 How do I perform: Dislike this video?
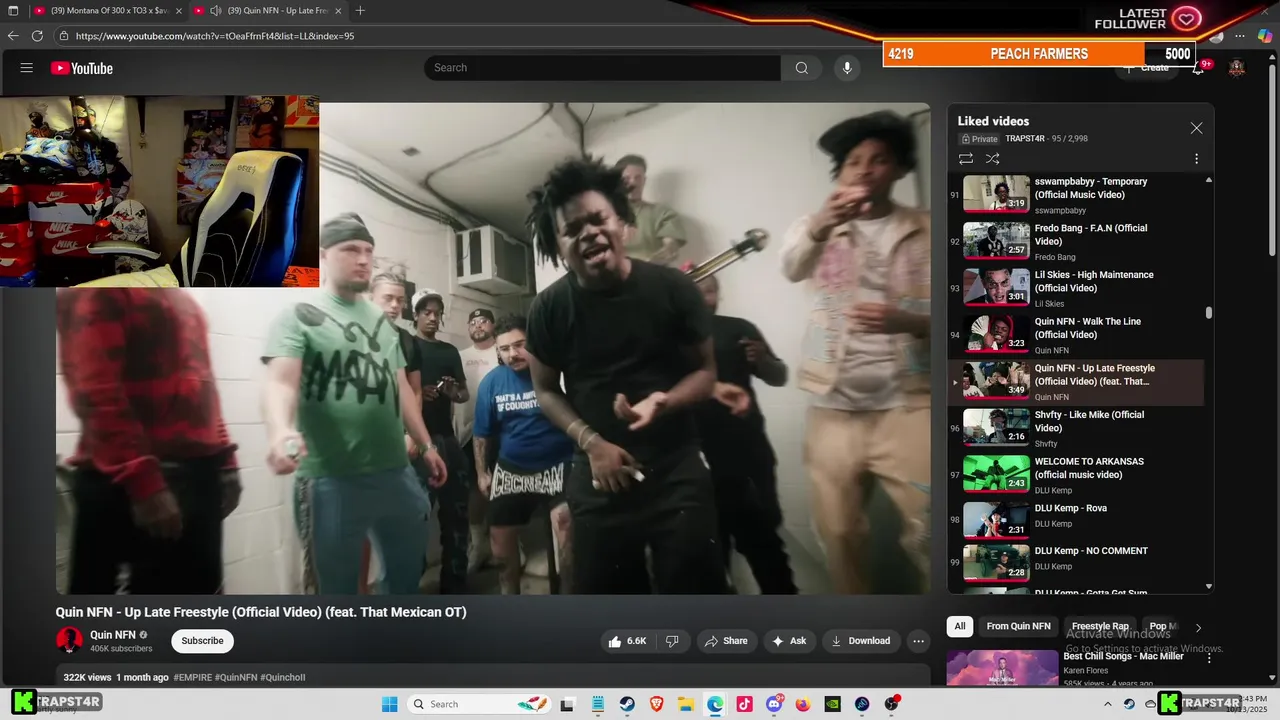coord(672,641)
